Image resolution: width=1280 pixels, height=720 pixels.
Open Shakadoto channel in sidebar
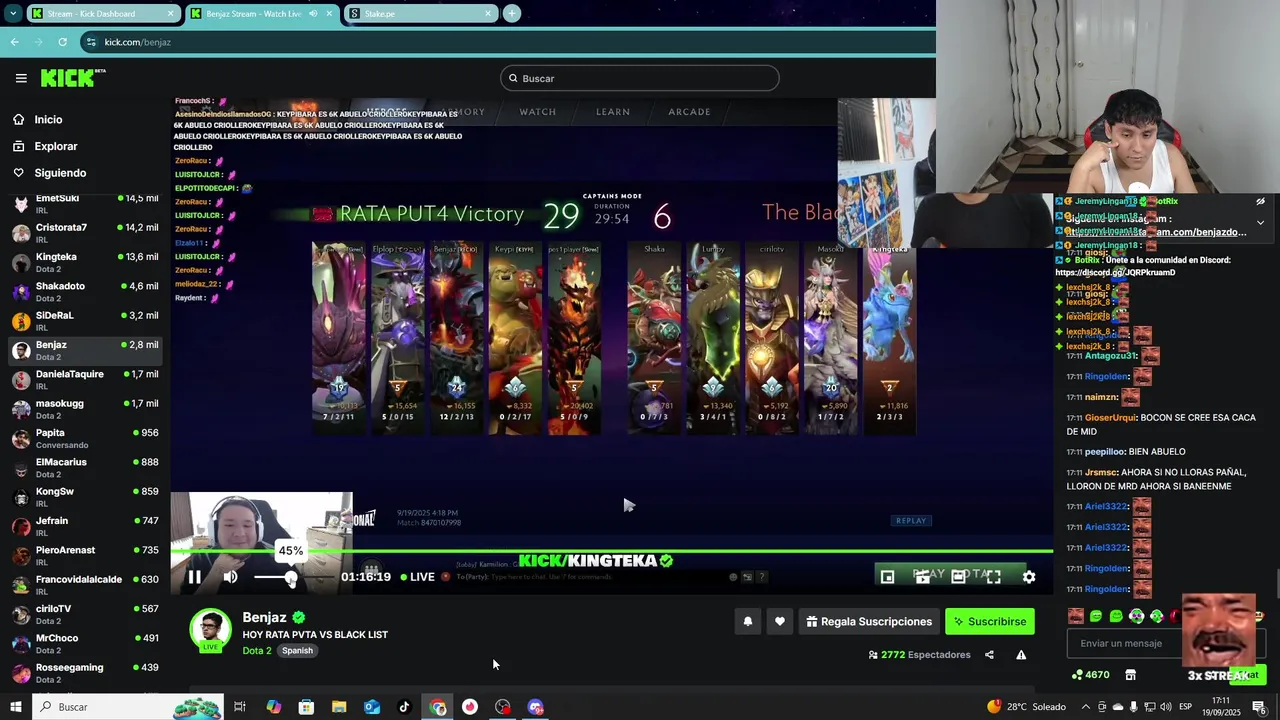(84, 291)
